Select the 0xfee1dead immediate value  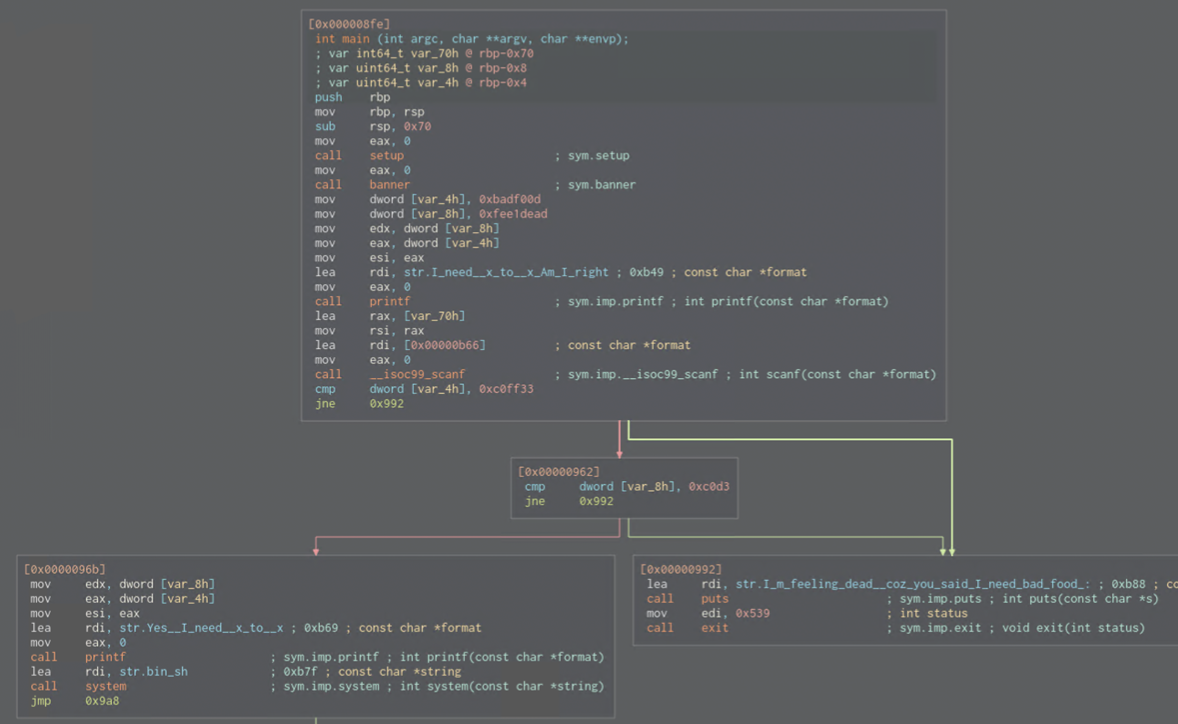[513, 214]
